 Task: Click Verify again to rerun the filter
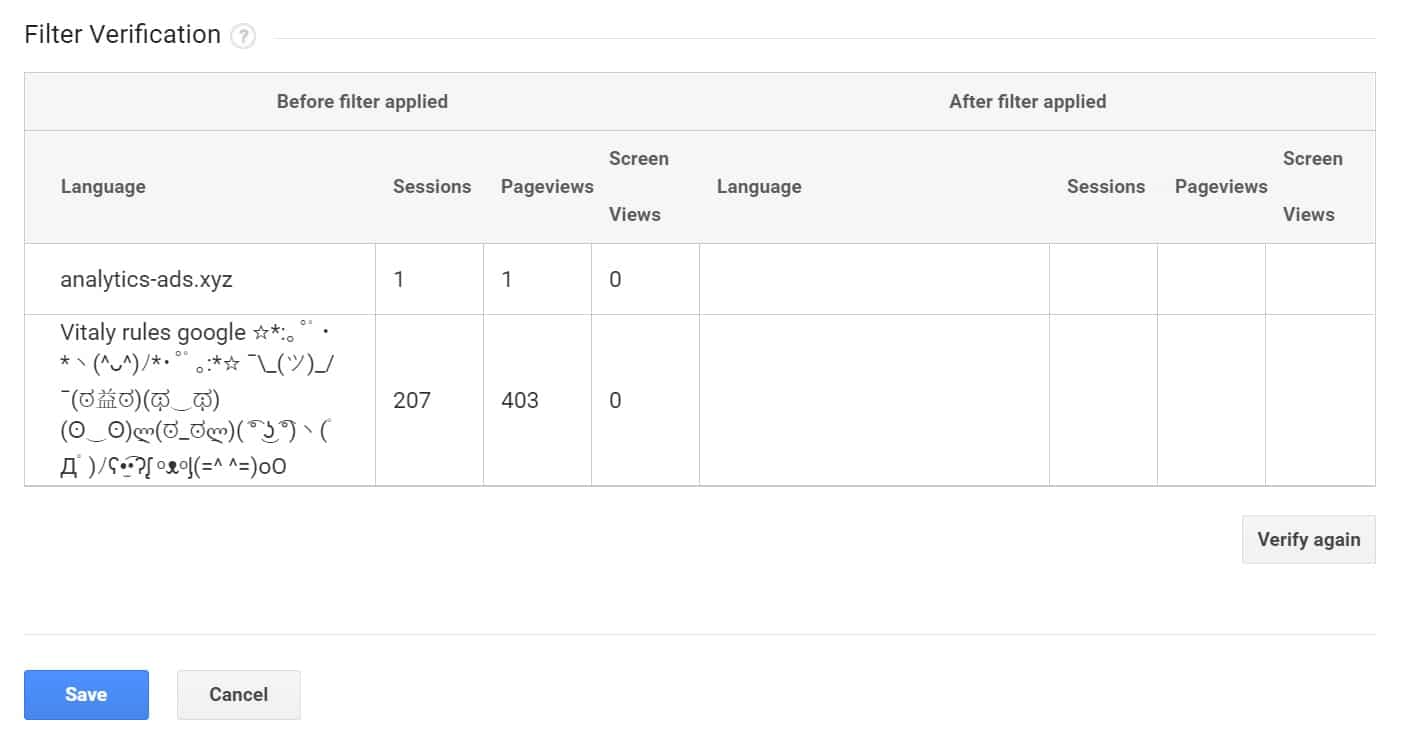(1308, 539)
